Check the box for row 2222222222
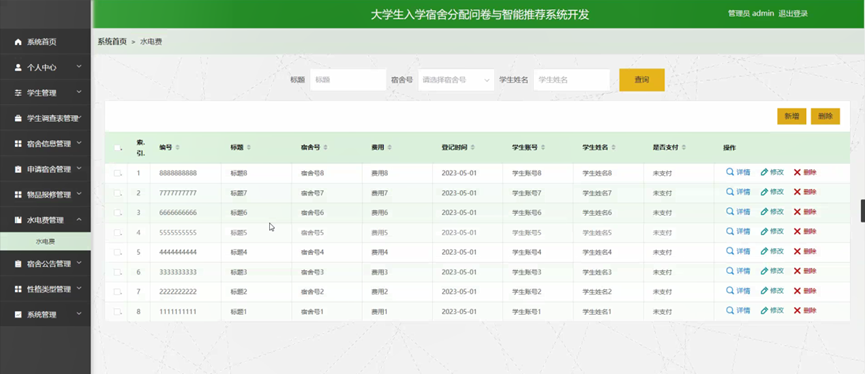 [x=117, y=292]
